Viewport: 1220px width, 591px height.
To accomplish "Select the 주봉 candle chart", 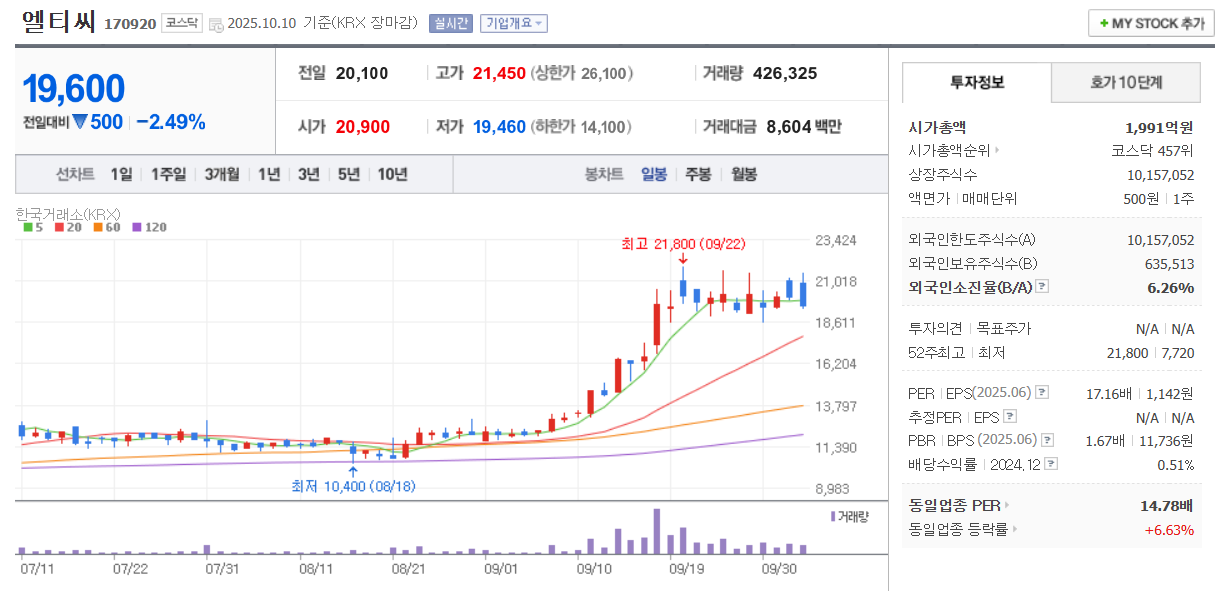I will click(x=698, y=174).
